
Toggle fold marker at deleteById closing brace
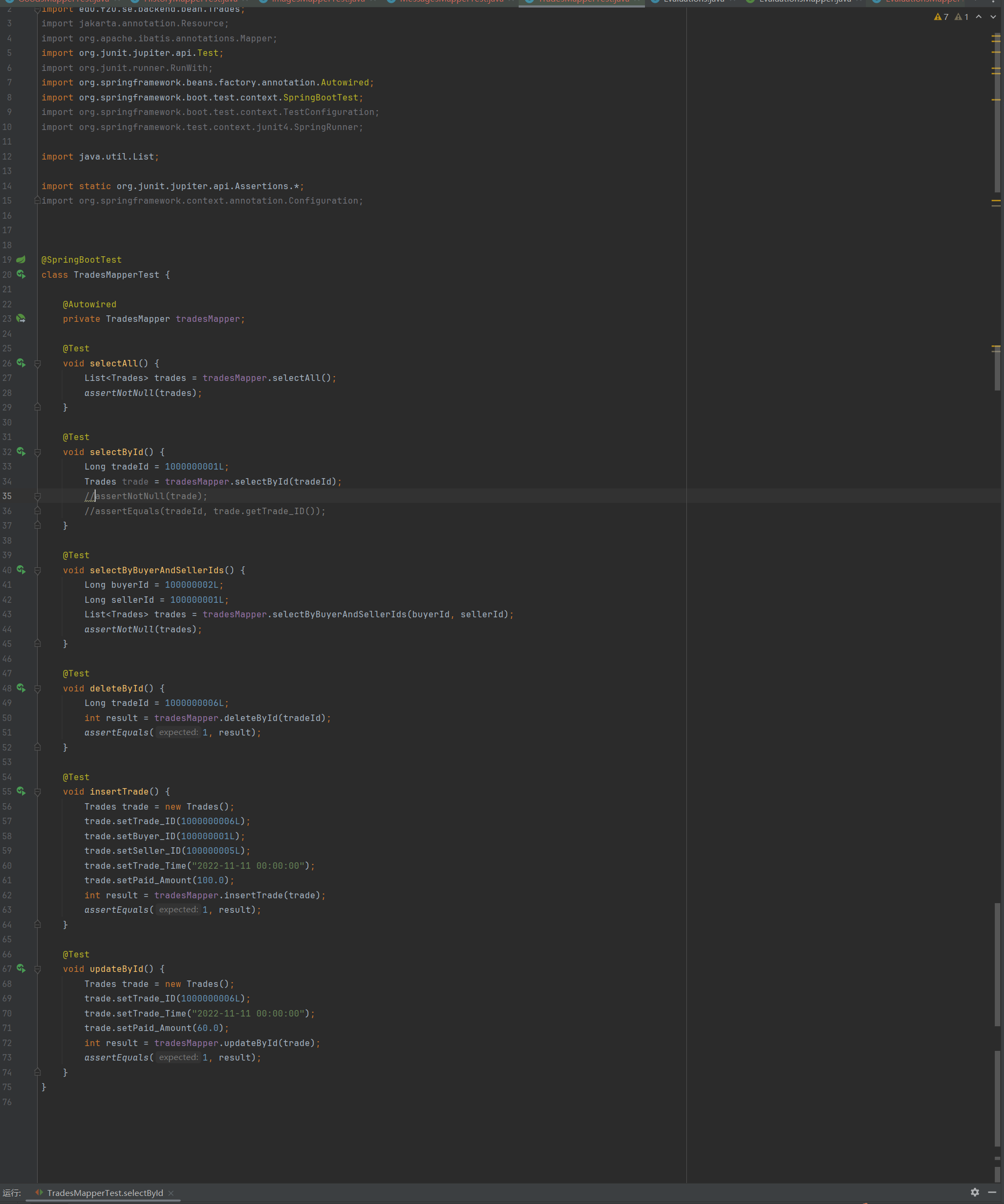[37, 747]
